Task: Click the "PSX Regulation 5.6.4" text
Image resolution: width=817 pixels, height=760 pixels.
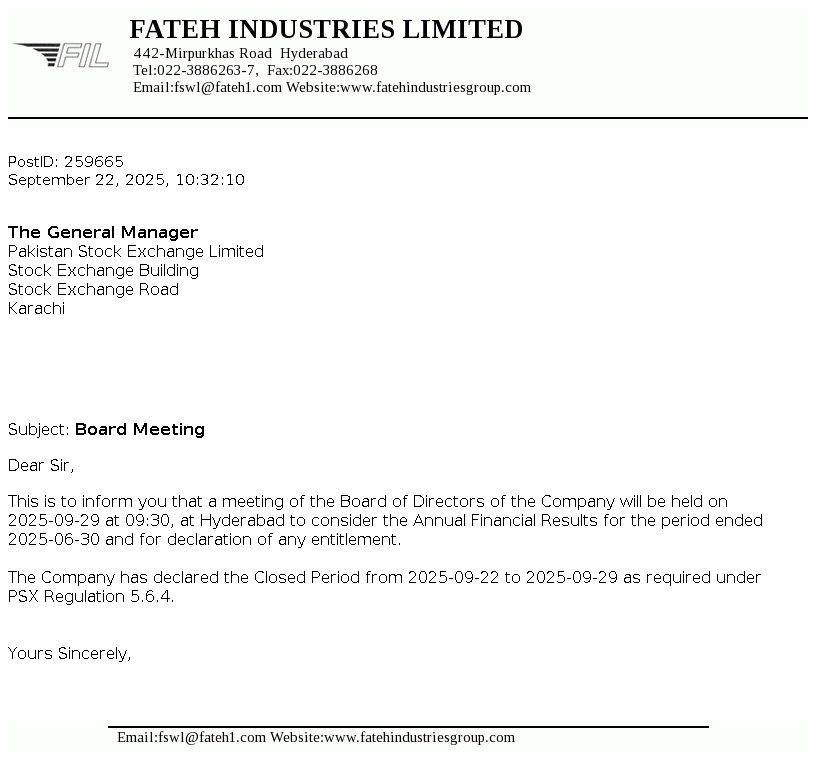Action: [x=89, y=597]
